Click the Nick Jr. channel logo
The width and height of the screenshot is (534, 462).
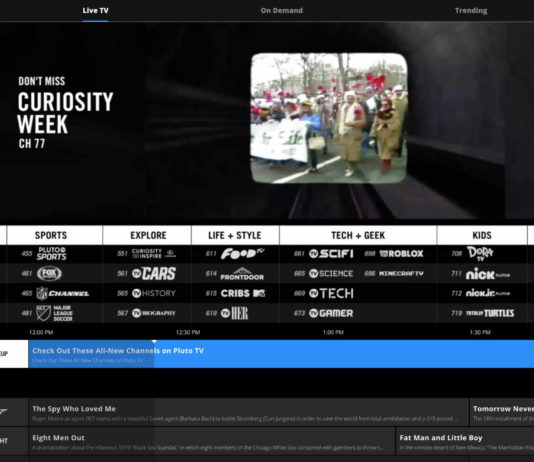(x=488, y=293)
